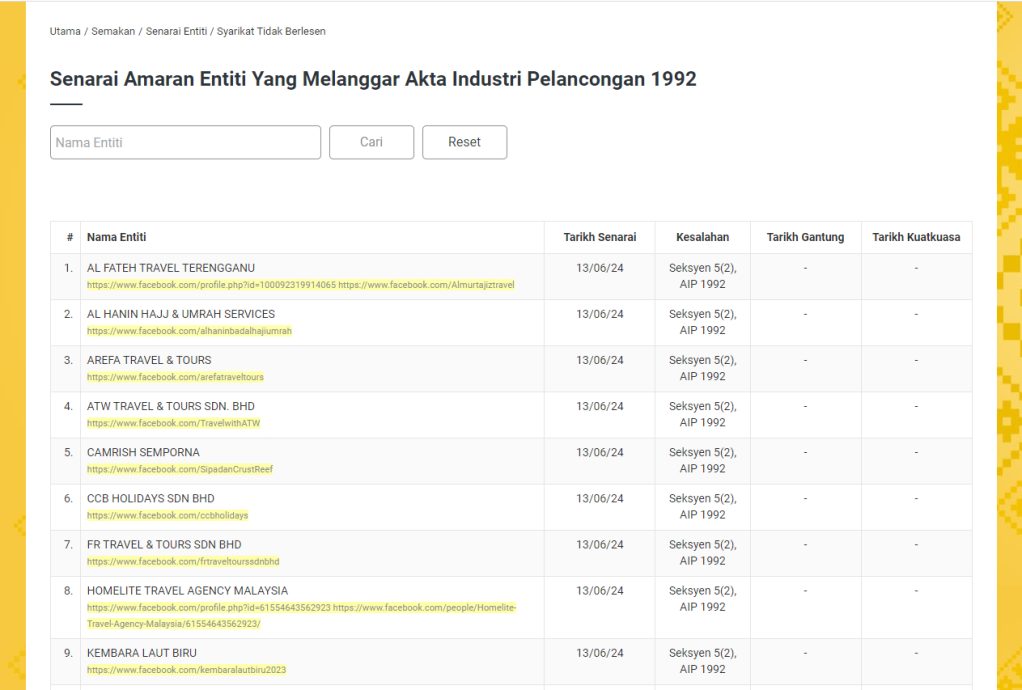Viewport: 1022px width, 690px height.
Task: Select HOMELITE TRAVEL AGENCY MALAYSIA entity name
Action: 188,592
